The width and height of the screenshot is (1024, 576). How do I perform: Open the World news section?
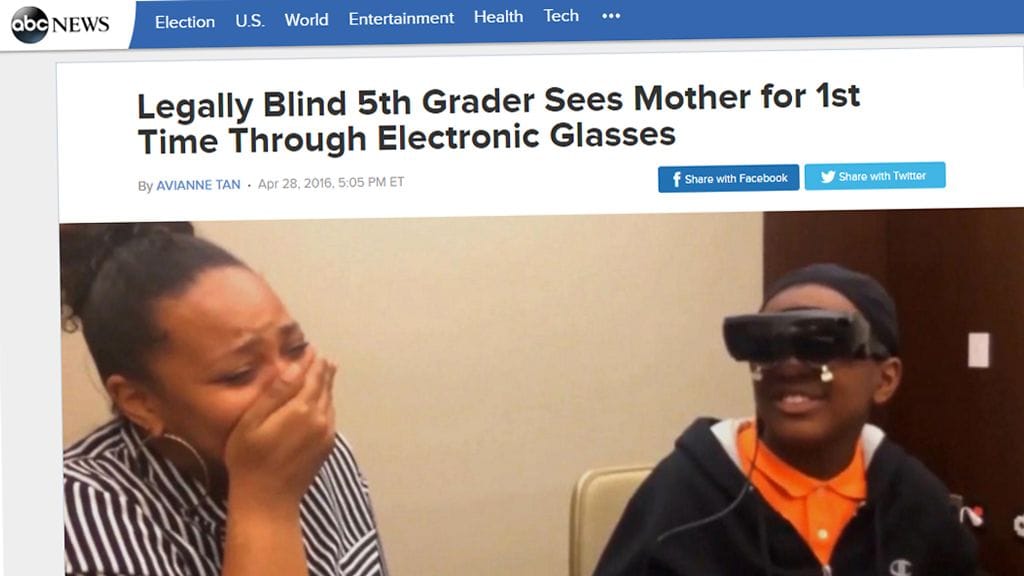(x=306, y=20)
